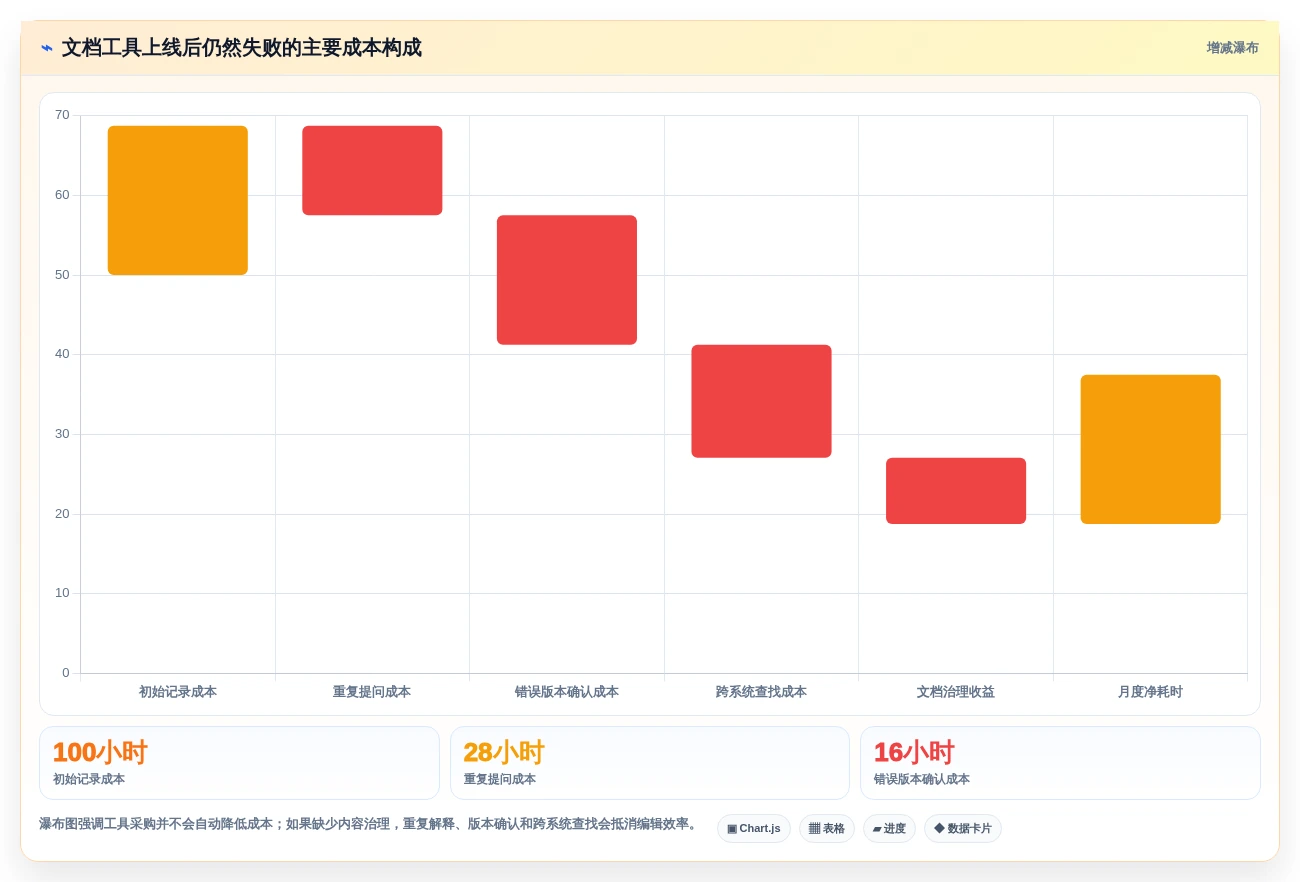Click x-axis label 重复提问成本

372,692
